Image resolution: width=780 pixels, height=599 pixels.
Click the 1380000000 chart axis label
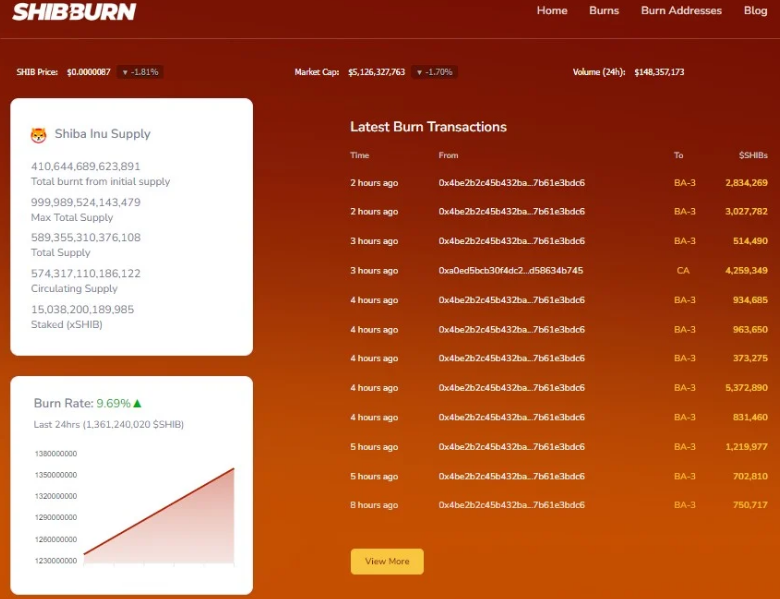(56, 454)
